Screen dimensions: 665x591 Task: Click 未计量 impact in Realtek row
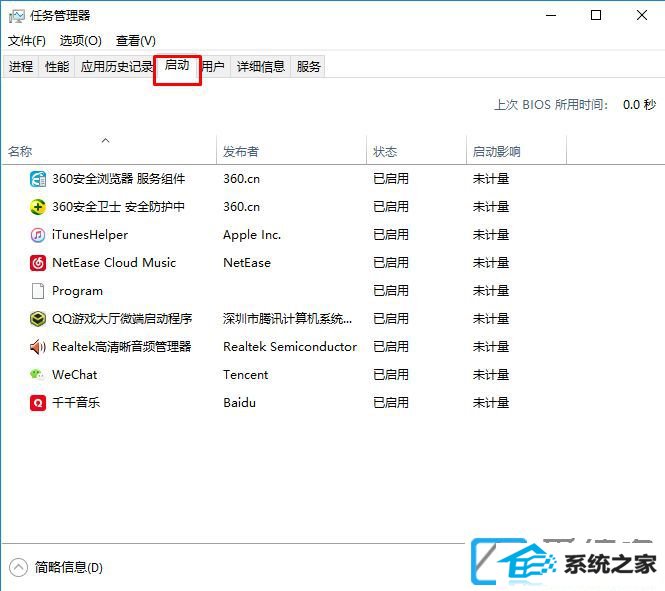491,347
